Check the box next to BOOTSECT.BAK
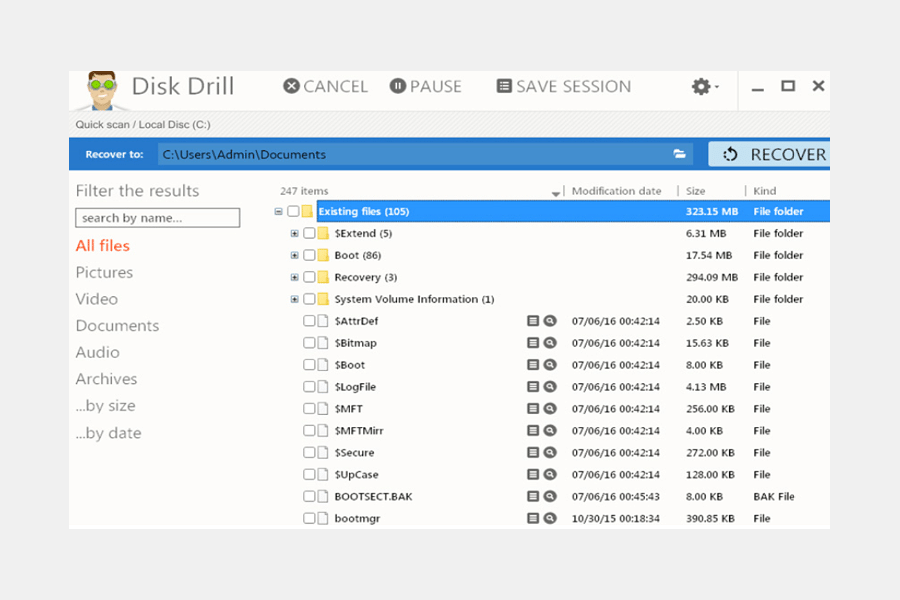The width and height of the screenshot is (900, 600). click(x=309, y=496)
